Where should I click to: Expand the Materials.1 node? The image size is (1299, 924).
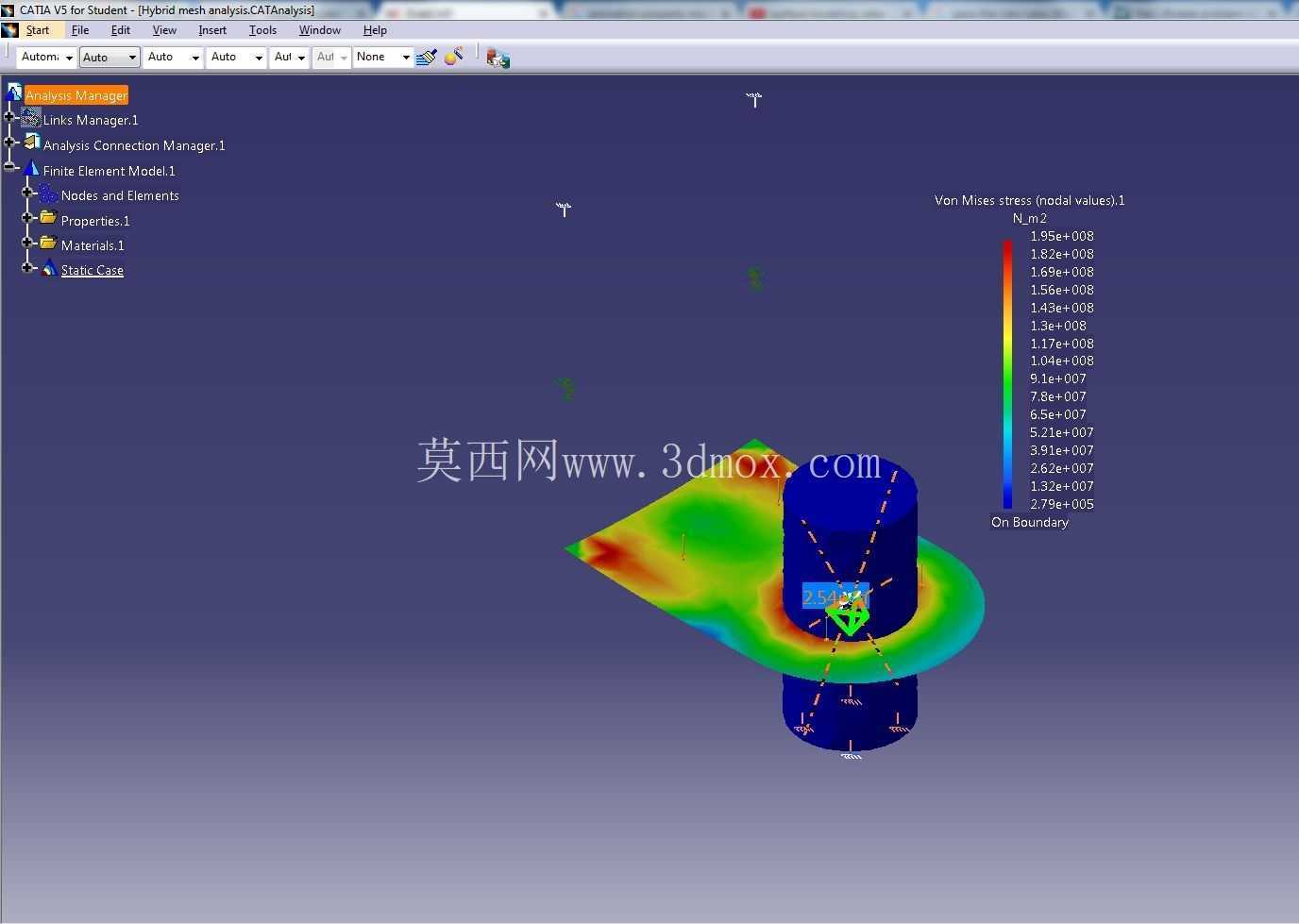pos(27,243)
